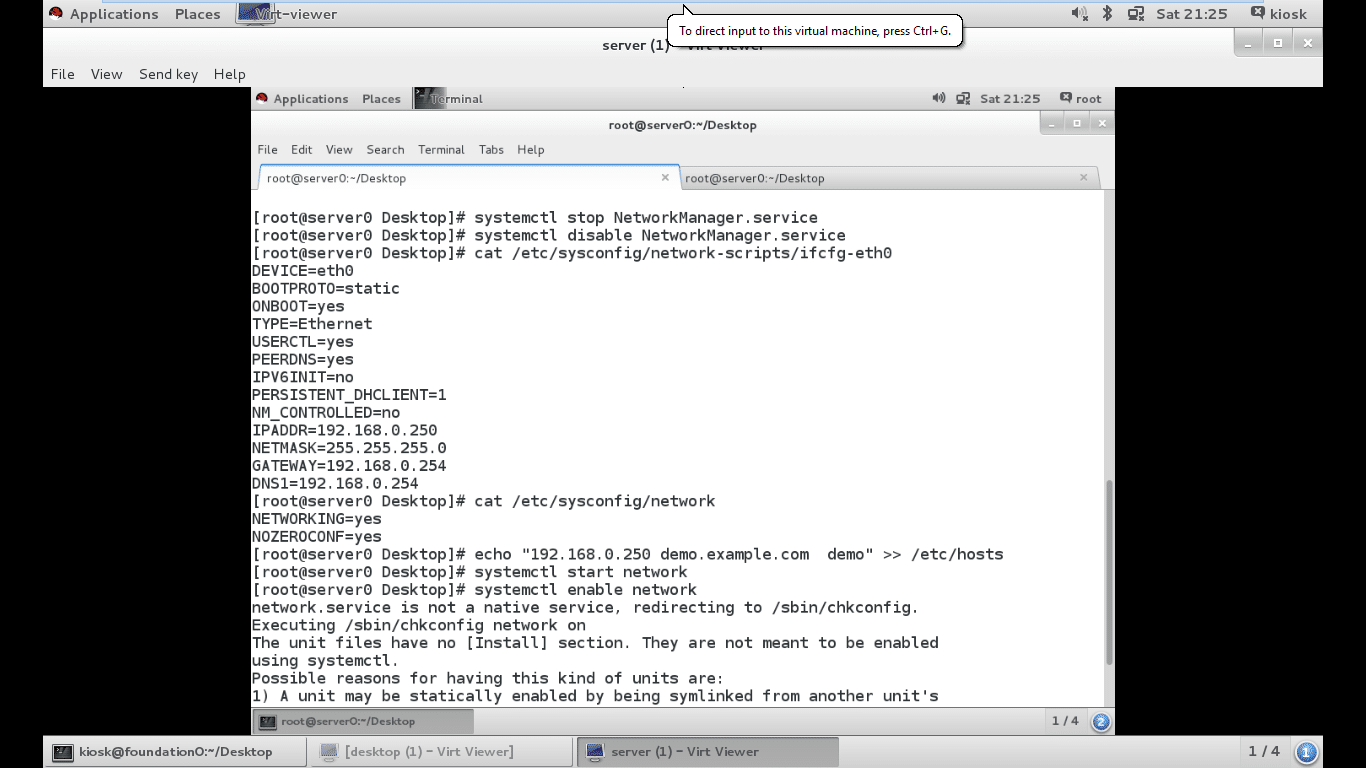This screenshot has height=768, width=1366.
Task: Click the host workspace switcher showing 1 / 4
Action: (x=1264, y=751)
